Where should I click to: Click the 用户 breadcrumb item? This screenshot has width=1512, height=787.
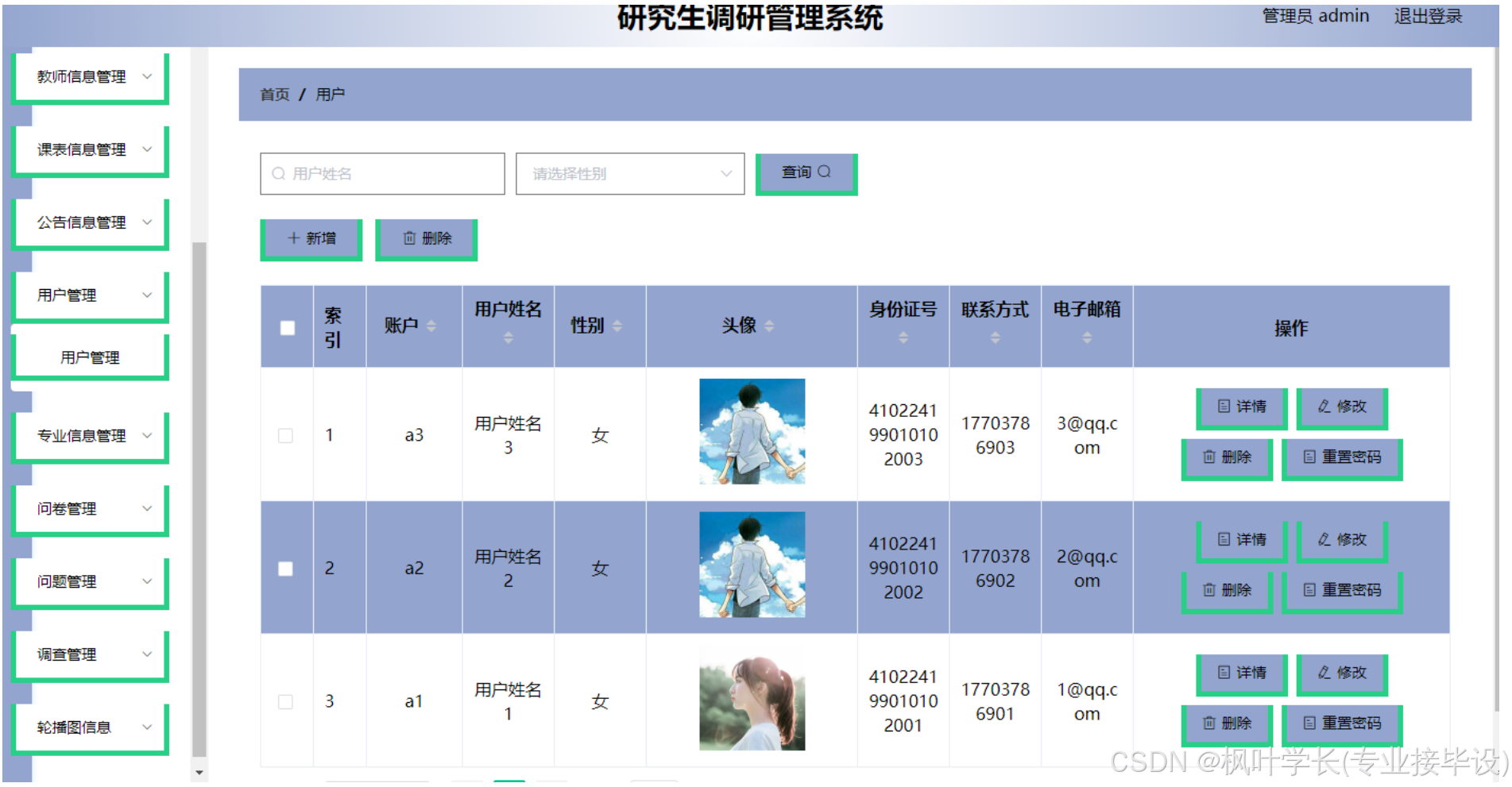coord(331,95)
